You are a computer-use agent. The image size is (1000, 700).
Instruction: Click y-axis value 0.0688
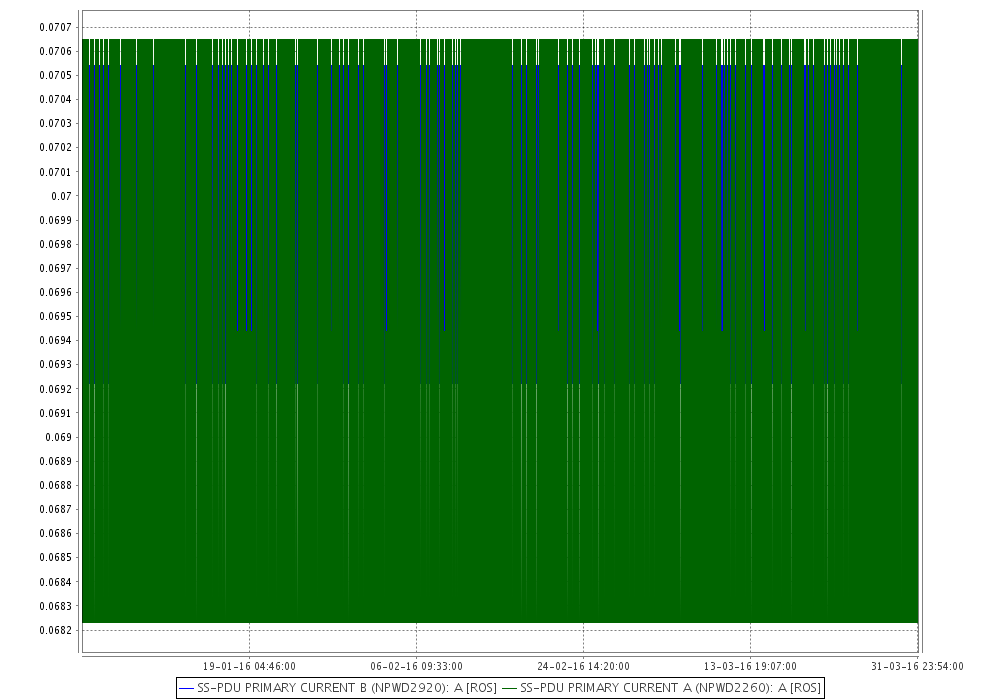55,485
